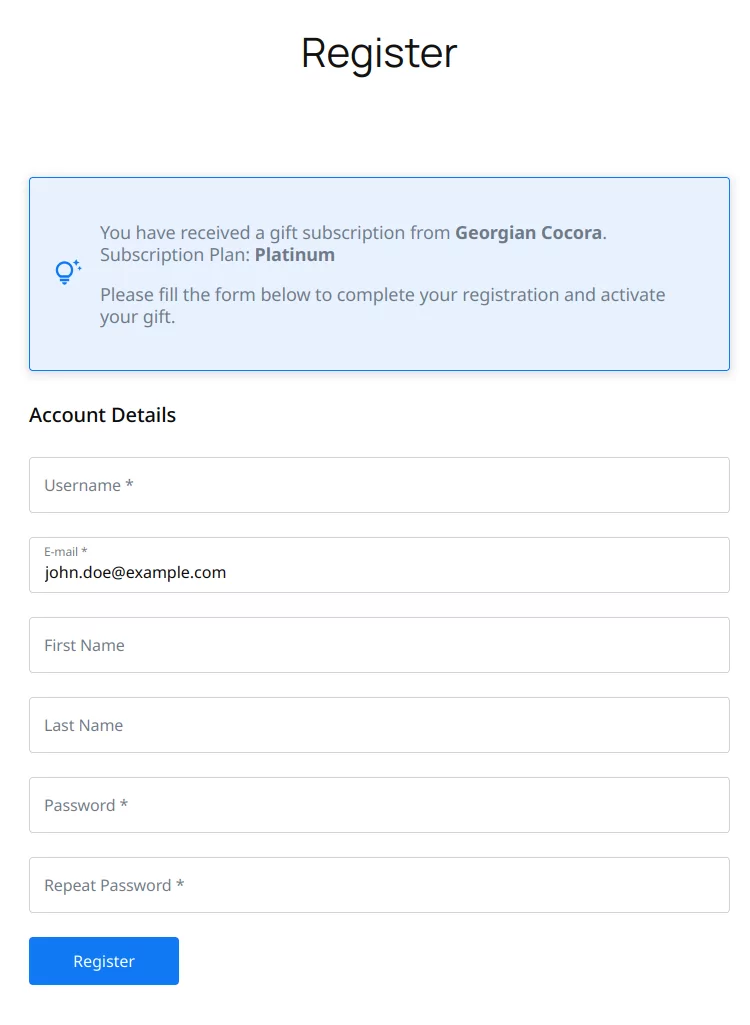Click the 'Subscription Plan:' label text

[x=175, y=255]
